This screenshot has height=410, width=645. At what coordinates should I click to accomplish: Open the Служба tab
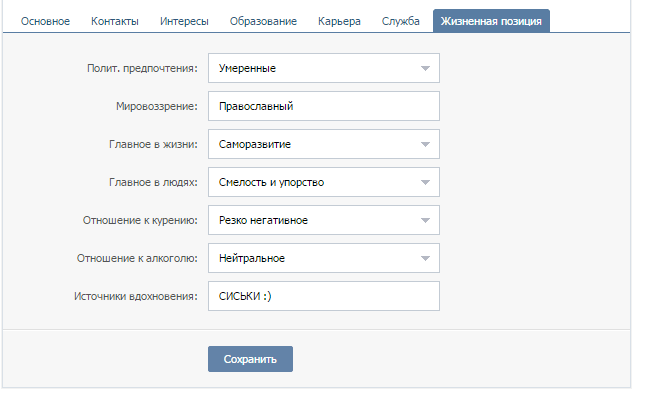[400, 21]
